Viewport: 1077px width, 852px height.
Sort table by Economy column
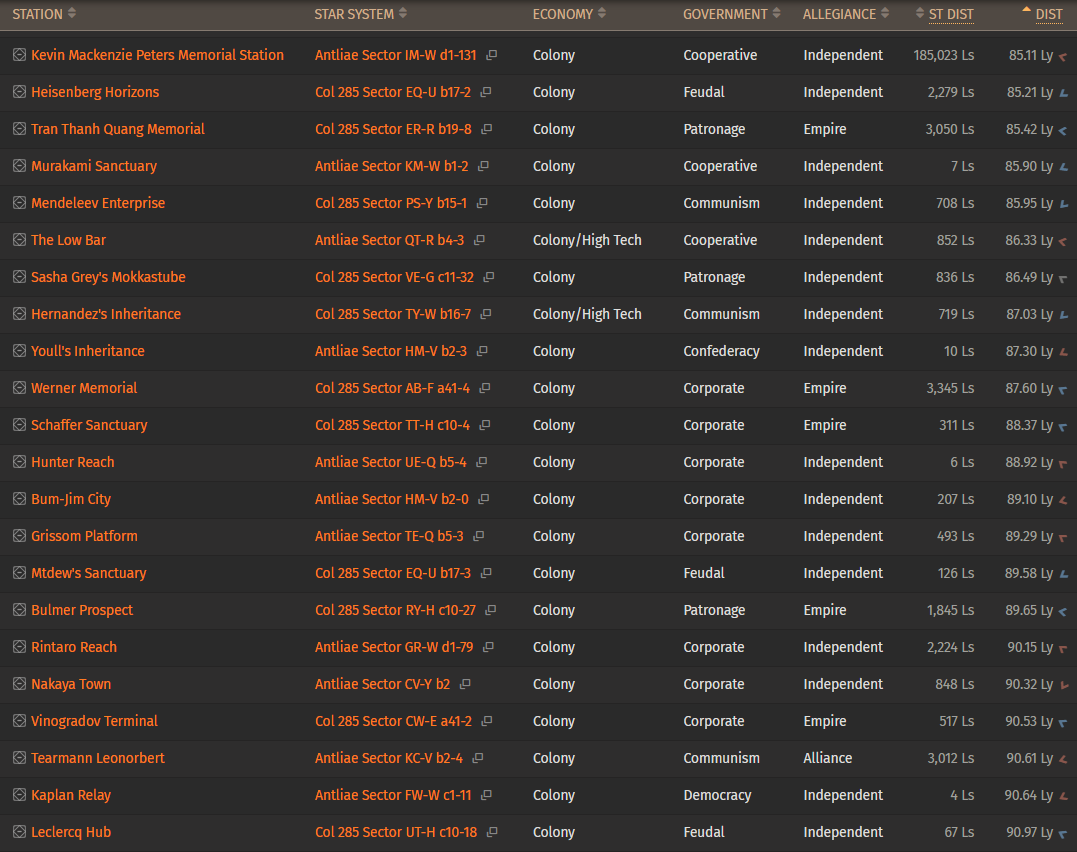[x=569, y=14]
